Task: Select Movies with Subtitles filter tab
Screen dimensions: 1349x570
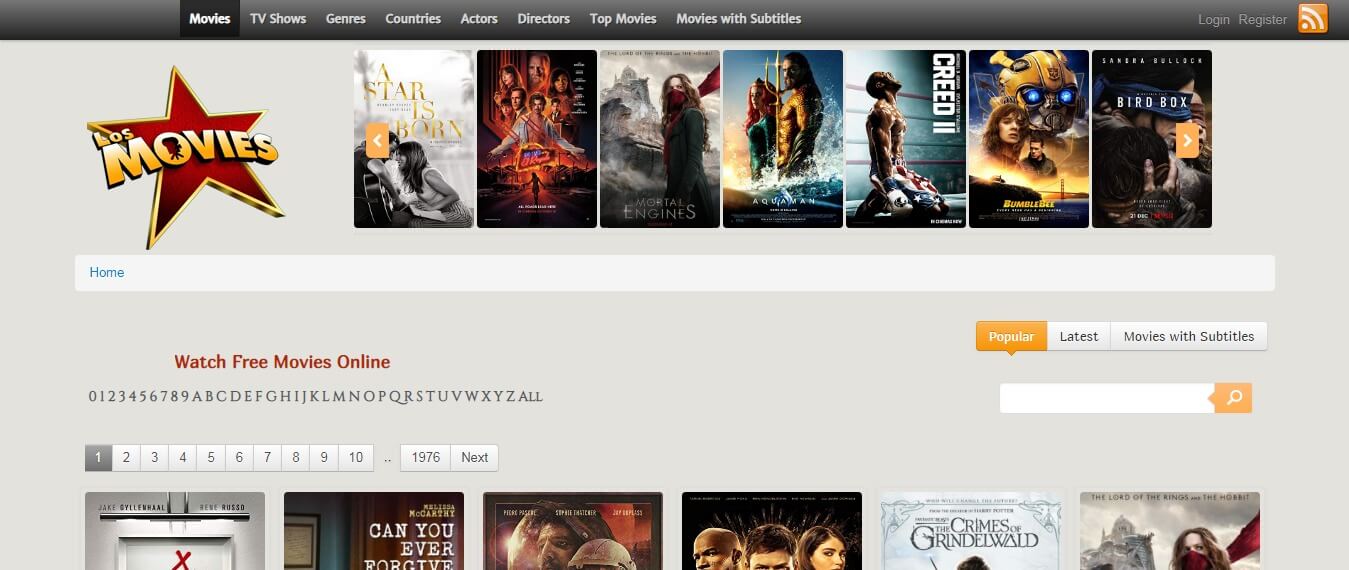Action: pos(1189,336)
